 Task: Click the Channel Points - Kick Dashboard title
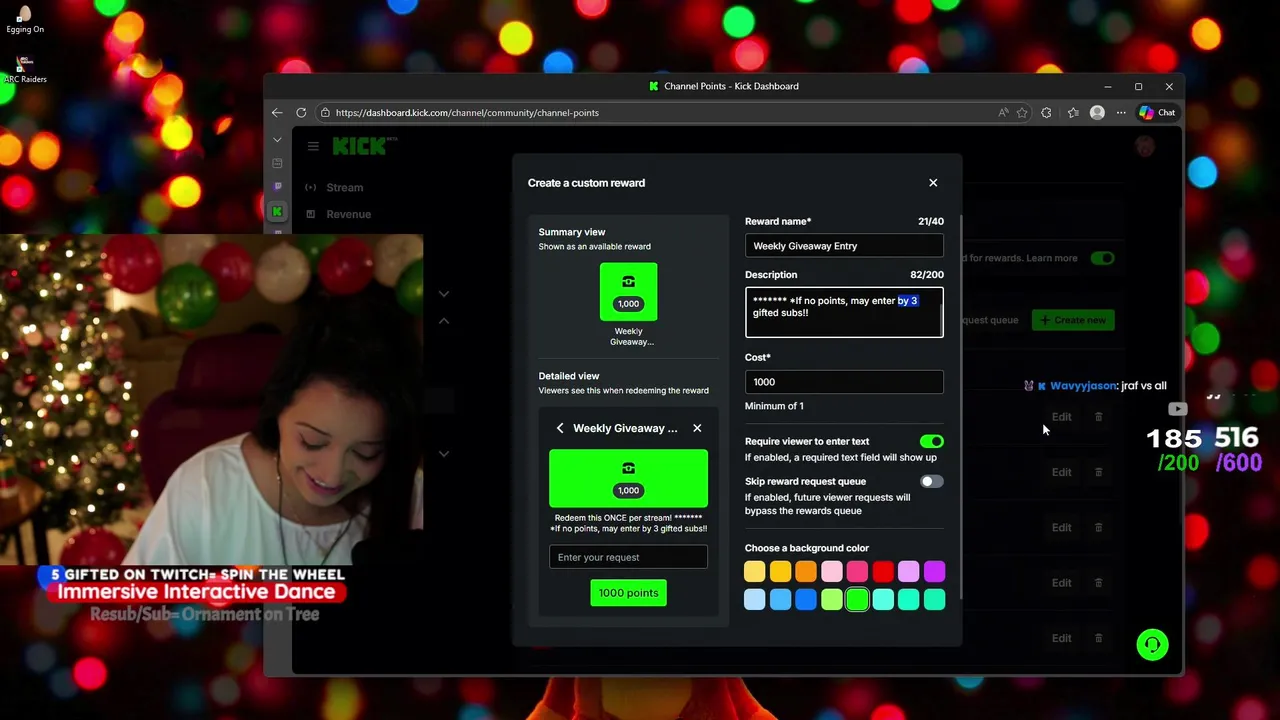(x=731, y=86)
